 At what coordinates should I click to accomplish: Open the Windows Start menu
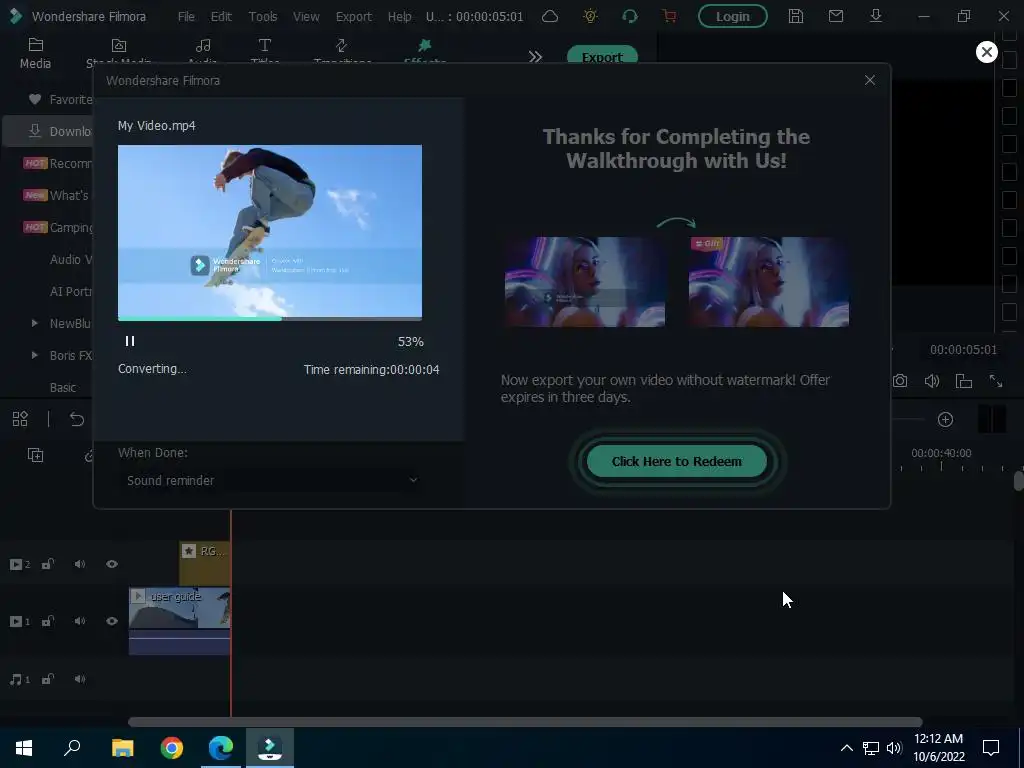24,748
